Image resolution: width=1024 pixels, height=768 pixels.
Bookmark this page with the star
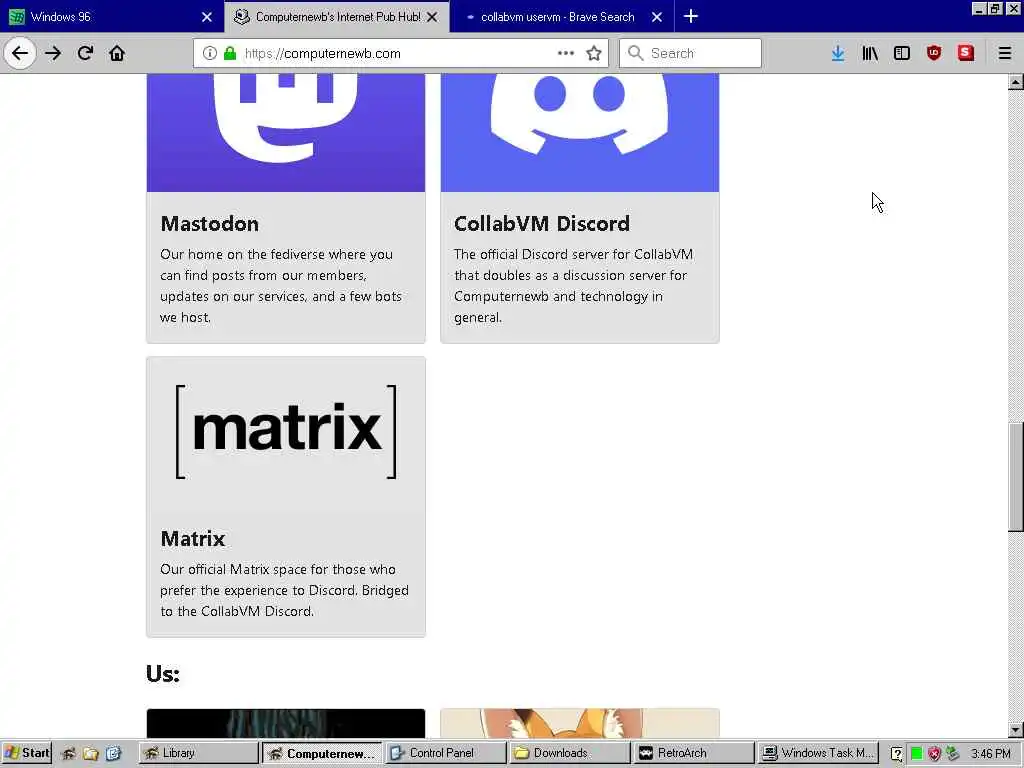tap(594, 53)
